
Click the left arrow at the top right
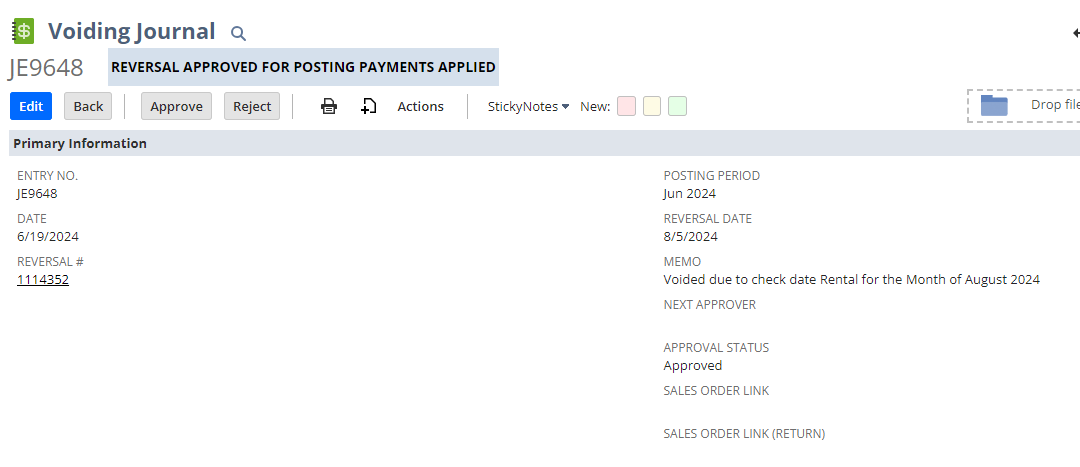pyautogui.click(x=1075, y=33)
